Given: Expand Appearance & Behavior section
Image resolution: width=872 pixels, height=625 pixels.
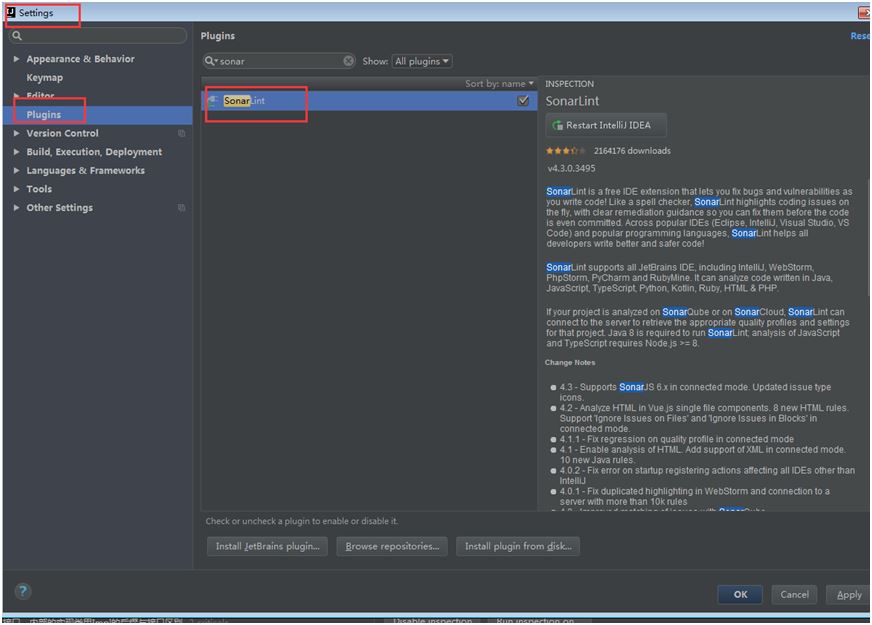Looking at the screenshot, I should pos(16,58).
